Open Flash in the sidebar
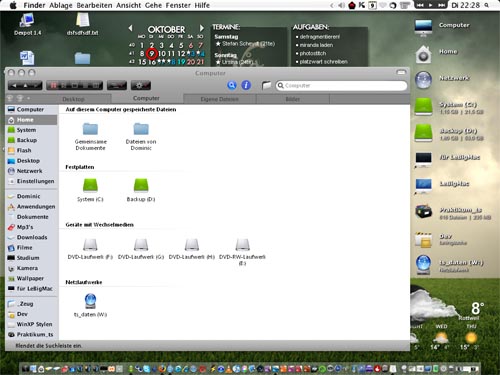Viewport: 500px width, 375px height. [31, 150]
